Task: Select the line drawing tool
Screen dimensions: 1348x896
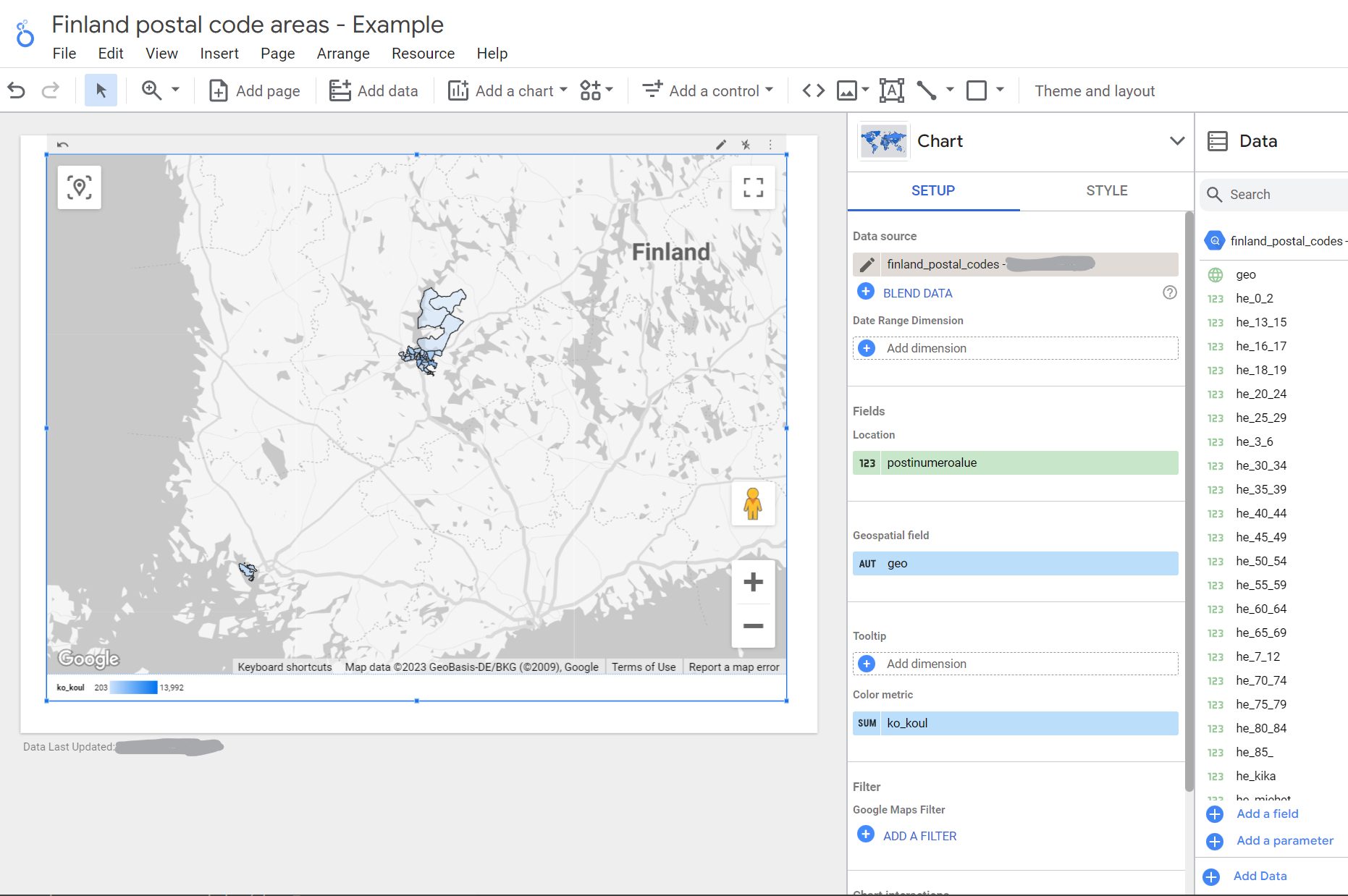Action: (x=927, y=90)
